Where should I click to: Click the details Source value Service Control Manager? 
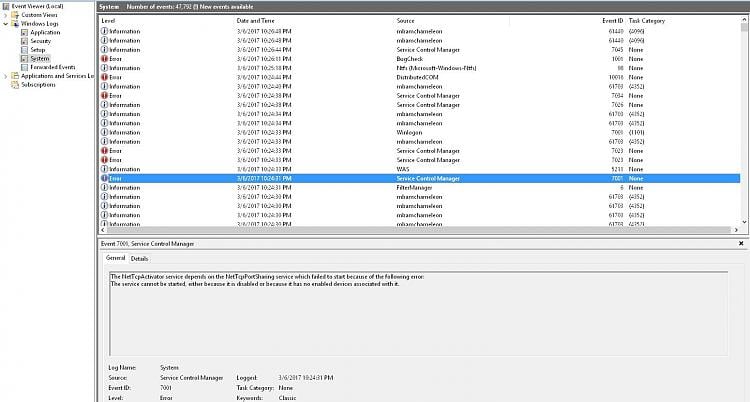[191, 378]
